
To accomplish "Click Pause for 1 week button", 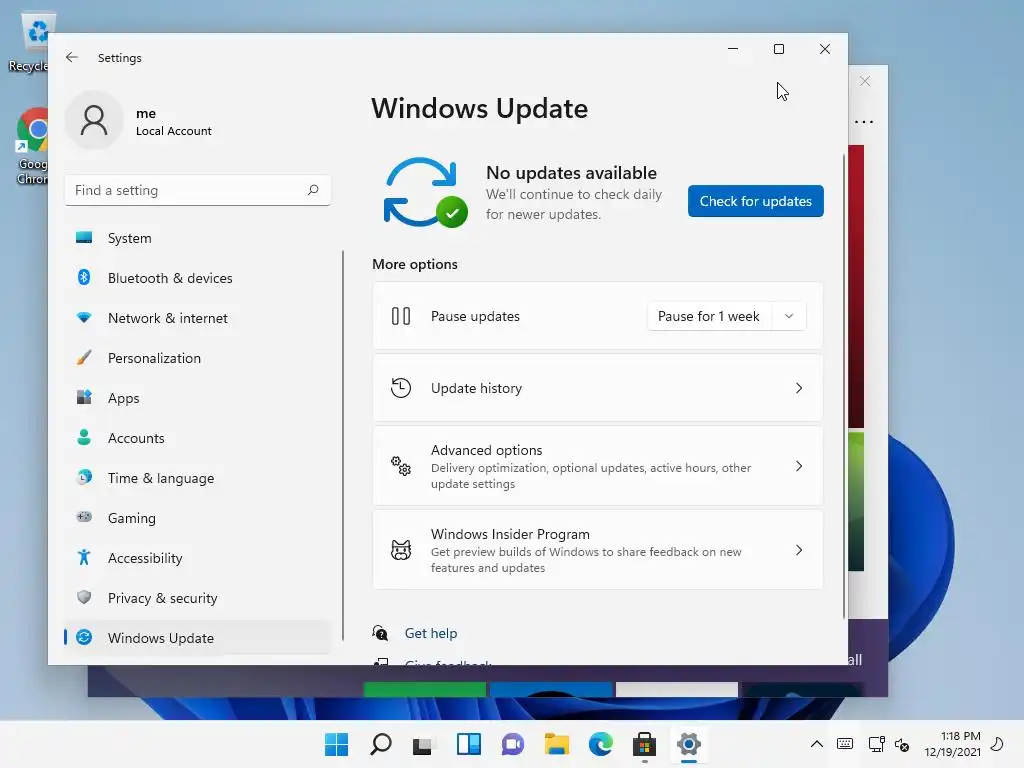I will [x=709, y=316].
